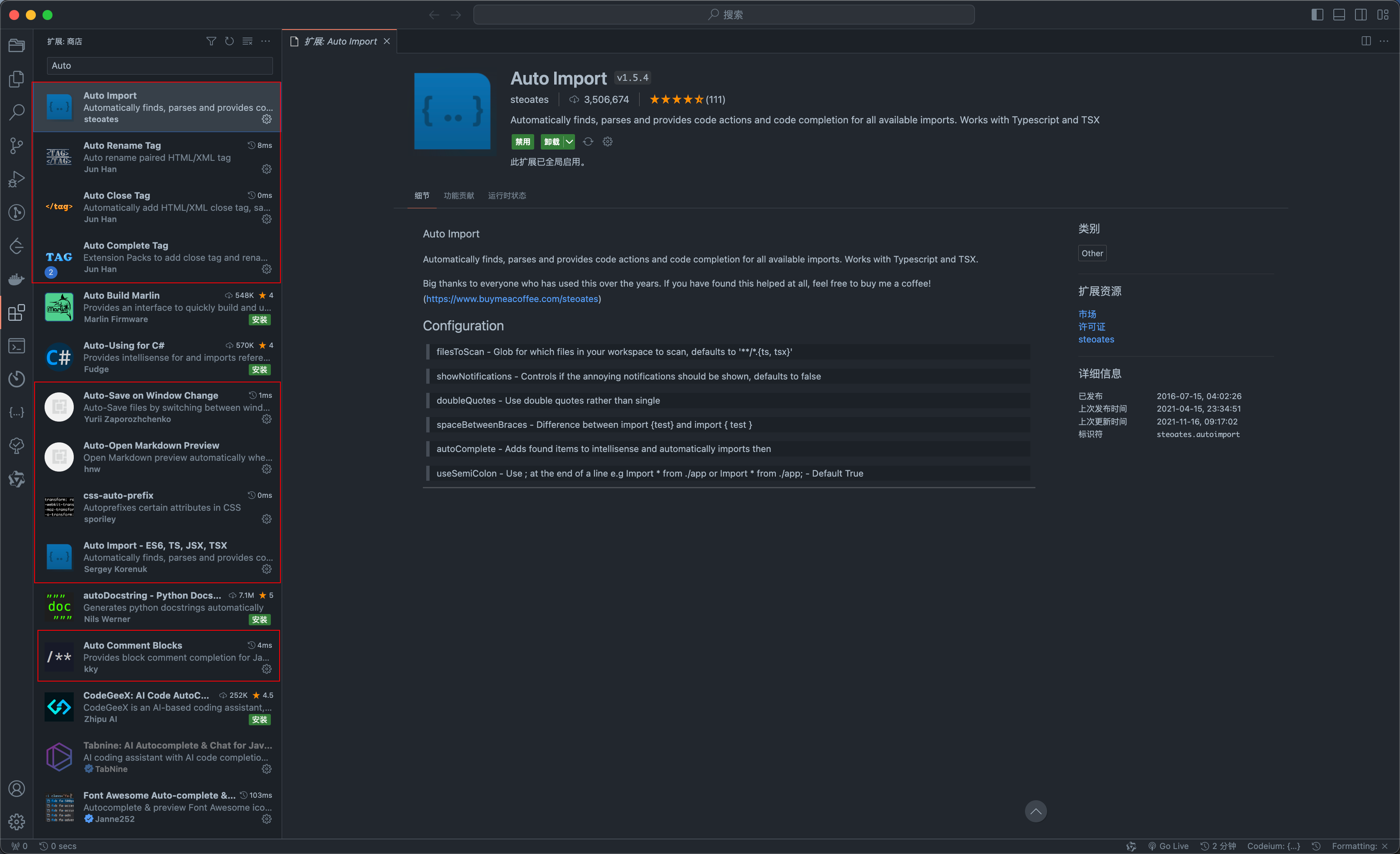The width and height of the screenshot is (1400, 854).
Task: Open the buymeacoffee steoates link
Action: click(x=512, y=299)
